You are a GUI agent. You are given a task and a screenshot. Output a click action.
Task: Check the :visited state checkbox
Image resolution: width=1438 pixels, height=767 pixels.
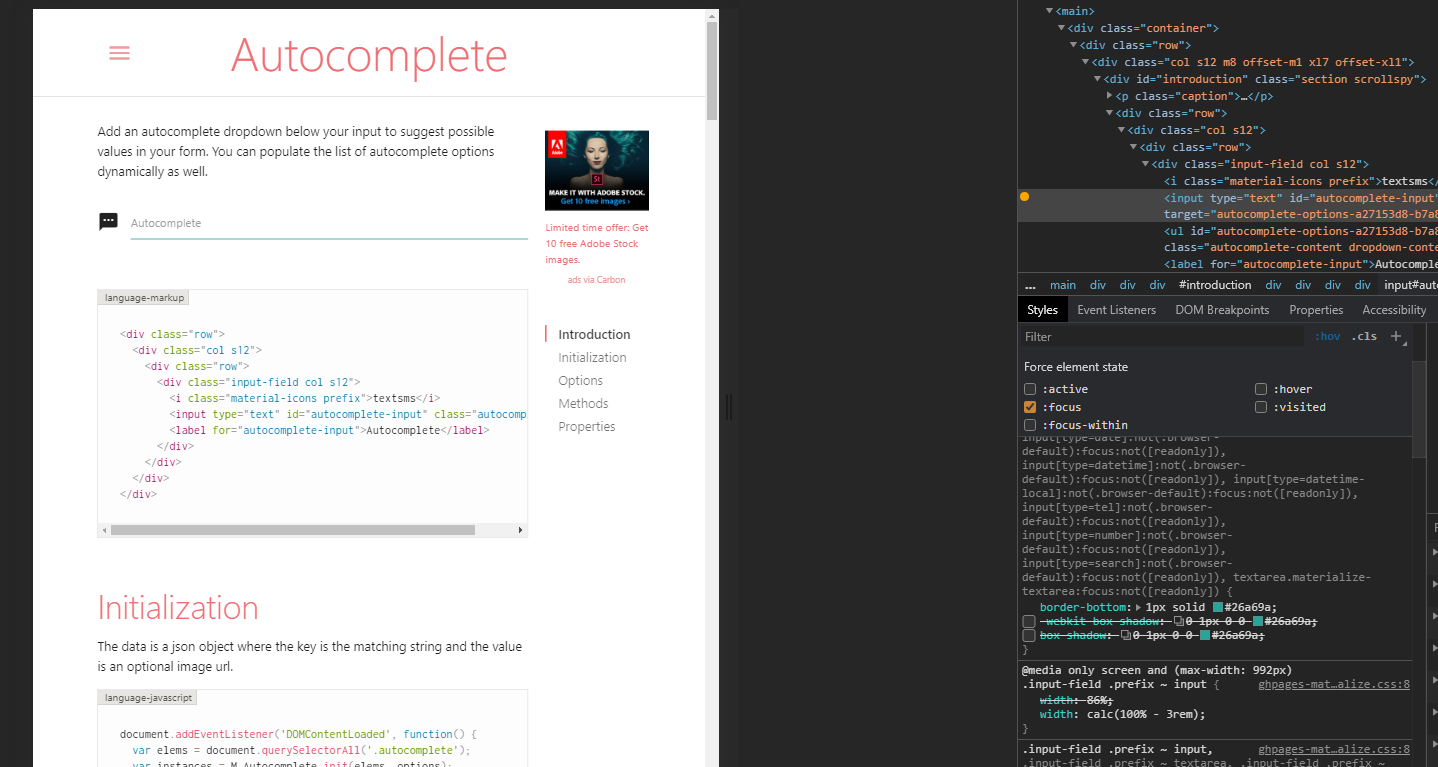click(x=1261, y=406)
